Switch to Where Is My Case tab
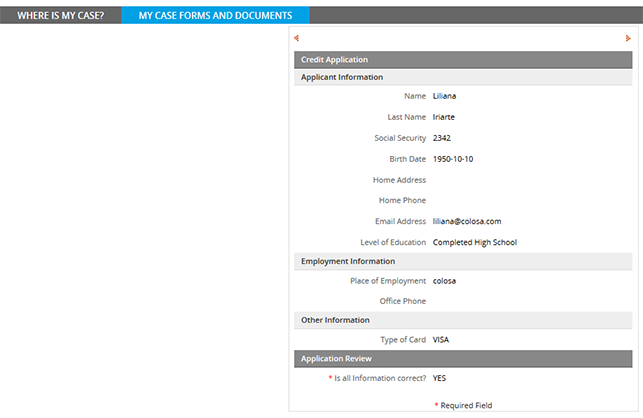The height and width of the screenshot is (418, 643). pos(61,16)
